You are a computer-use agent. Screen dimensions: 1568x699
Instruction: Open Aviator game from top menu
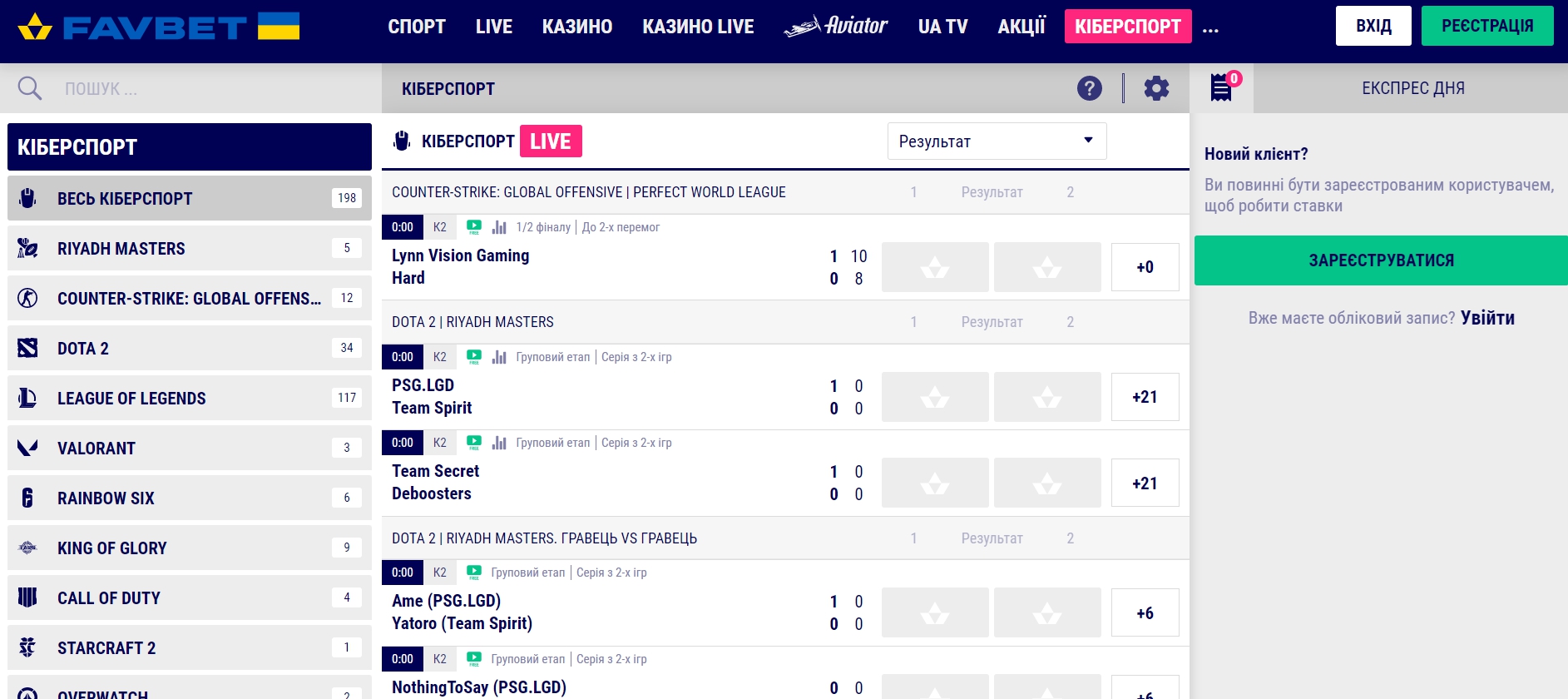pyautogui.click(x=836, y=27)
